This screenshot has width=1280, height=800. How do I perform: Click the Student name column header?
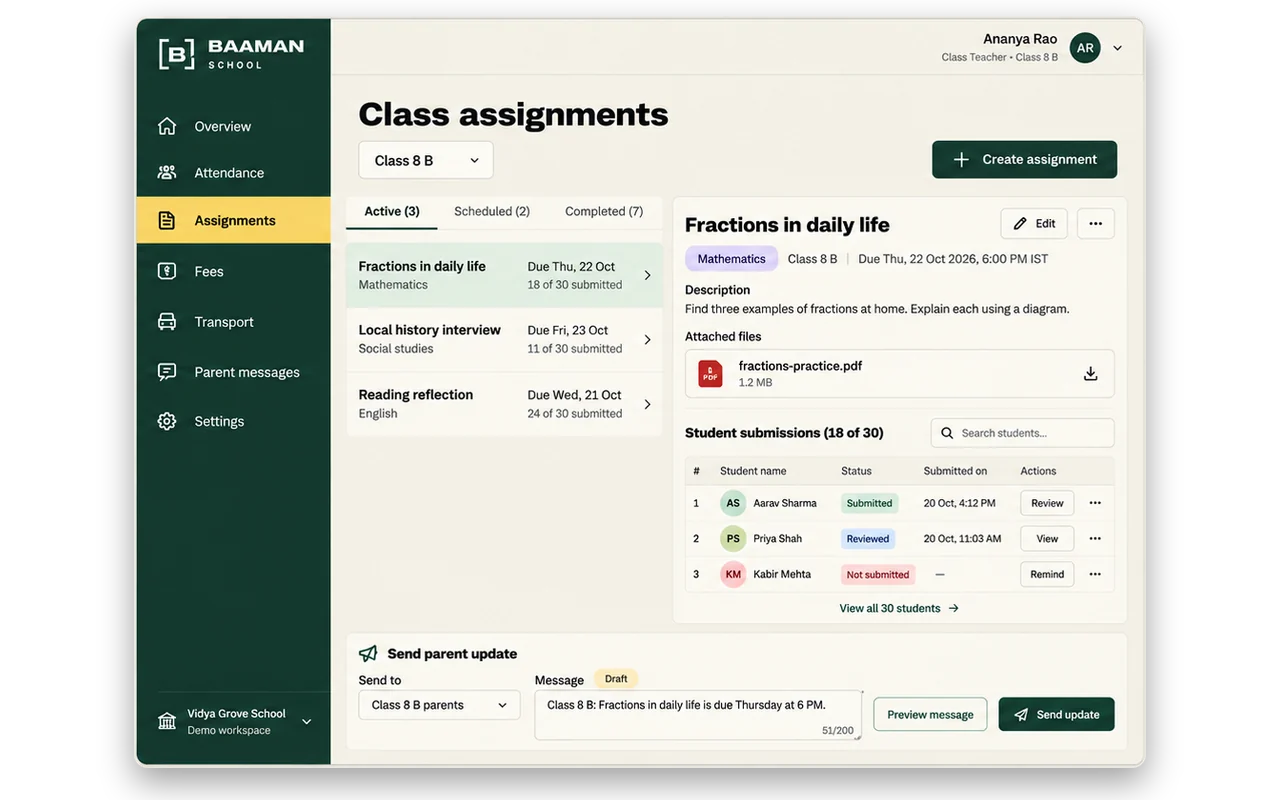point(753,471)
